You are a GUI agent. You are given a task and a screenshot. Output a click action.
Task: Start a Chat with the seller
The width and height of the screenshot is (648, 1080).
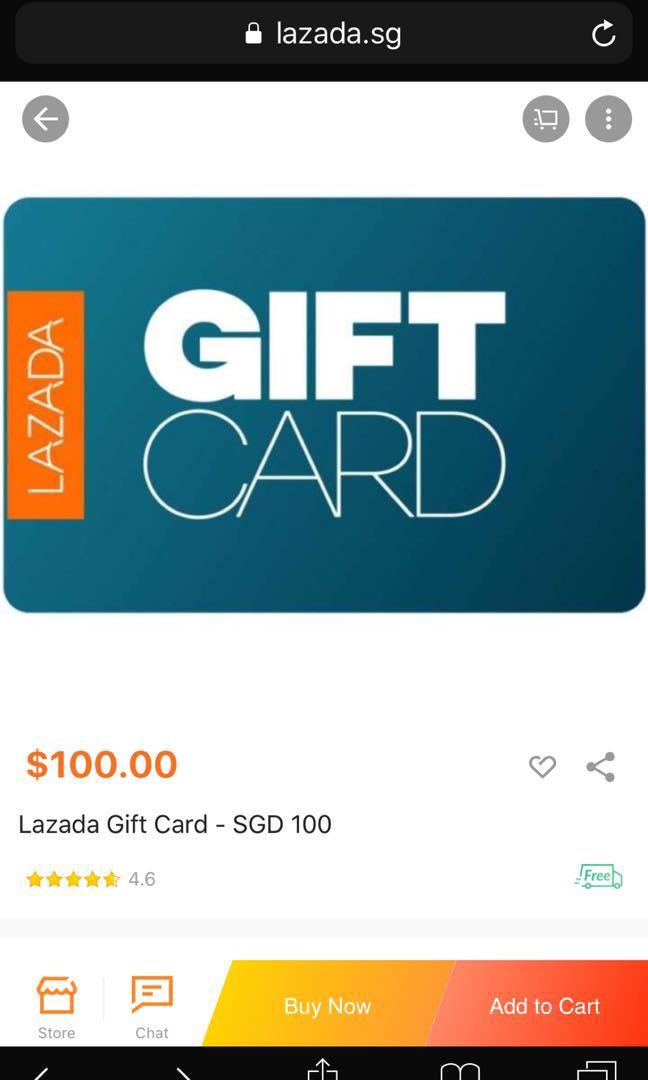tap(151, 1007)
